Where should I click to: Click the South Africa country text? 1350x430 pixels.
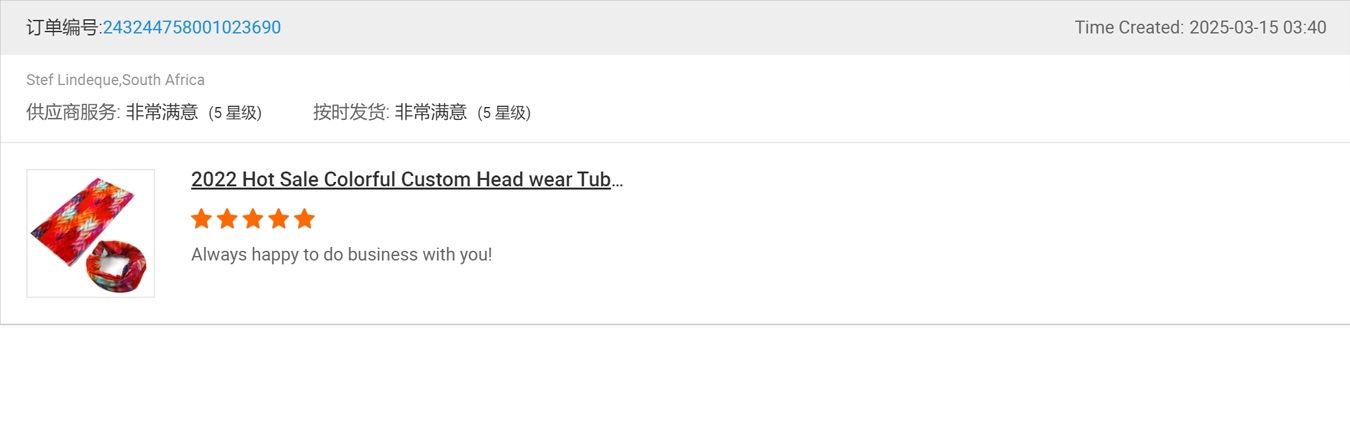tap(163, 80)
